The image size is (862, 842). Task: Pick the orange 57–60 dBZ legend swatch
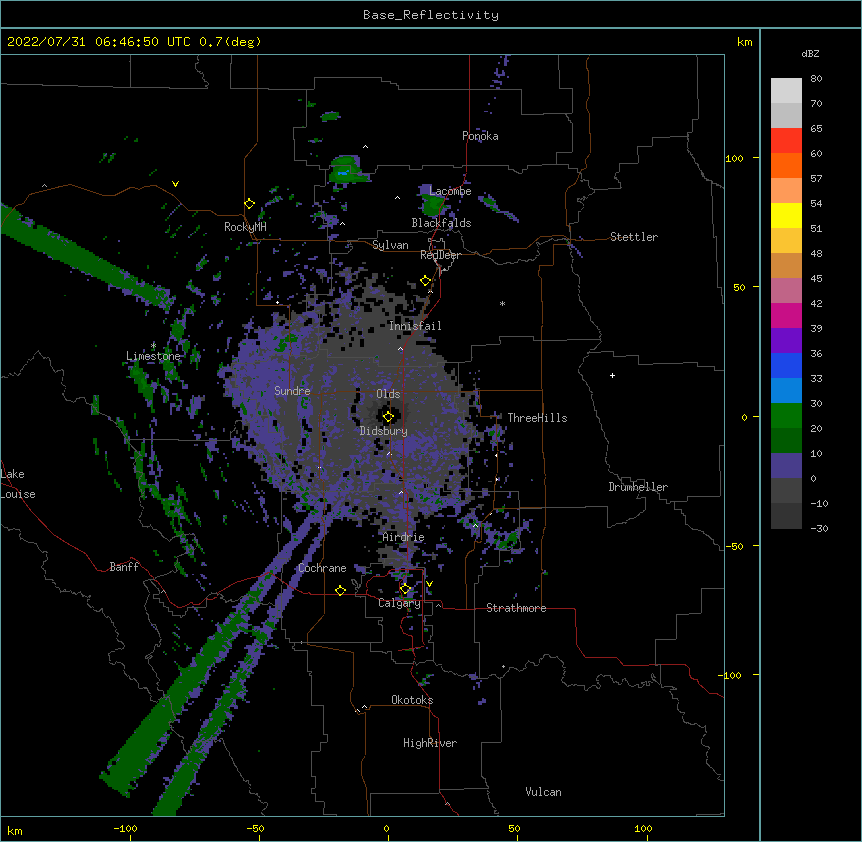[786, 165]
